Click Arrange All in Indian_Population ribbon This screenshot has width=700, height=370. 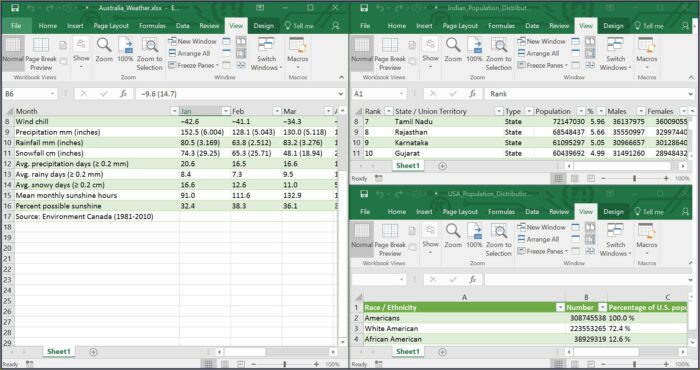coord(538,53)
